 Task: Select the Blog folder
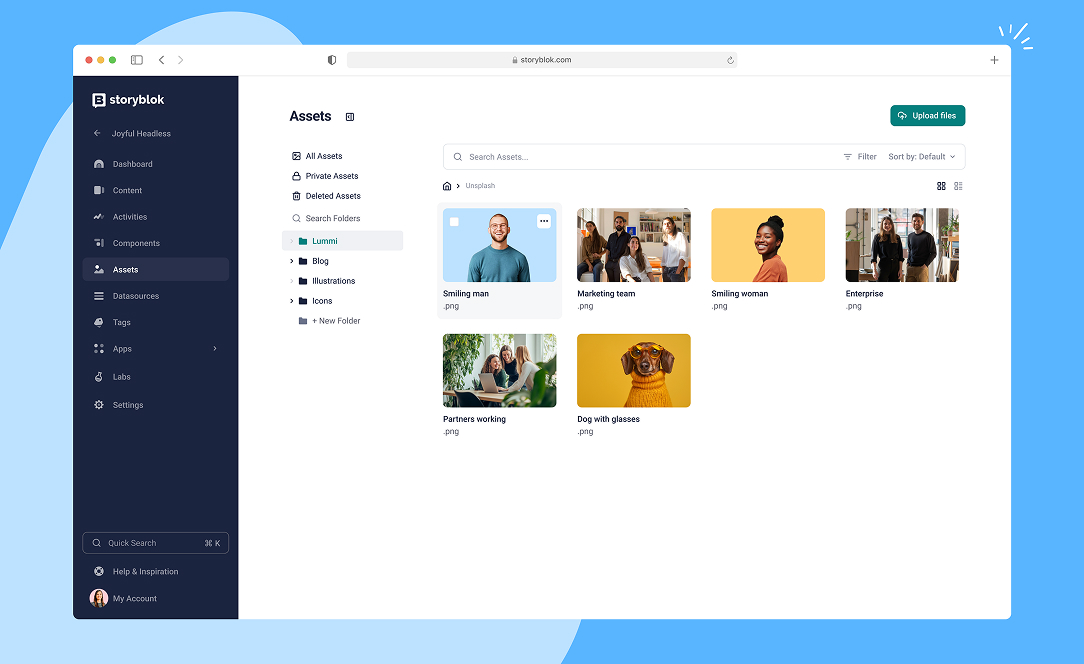[x=320, y=261]
